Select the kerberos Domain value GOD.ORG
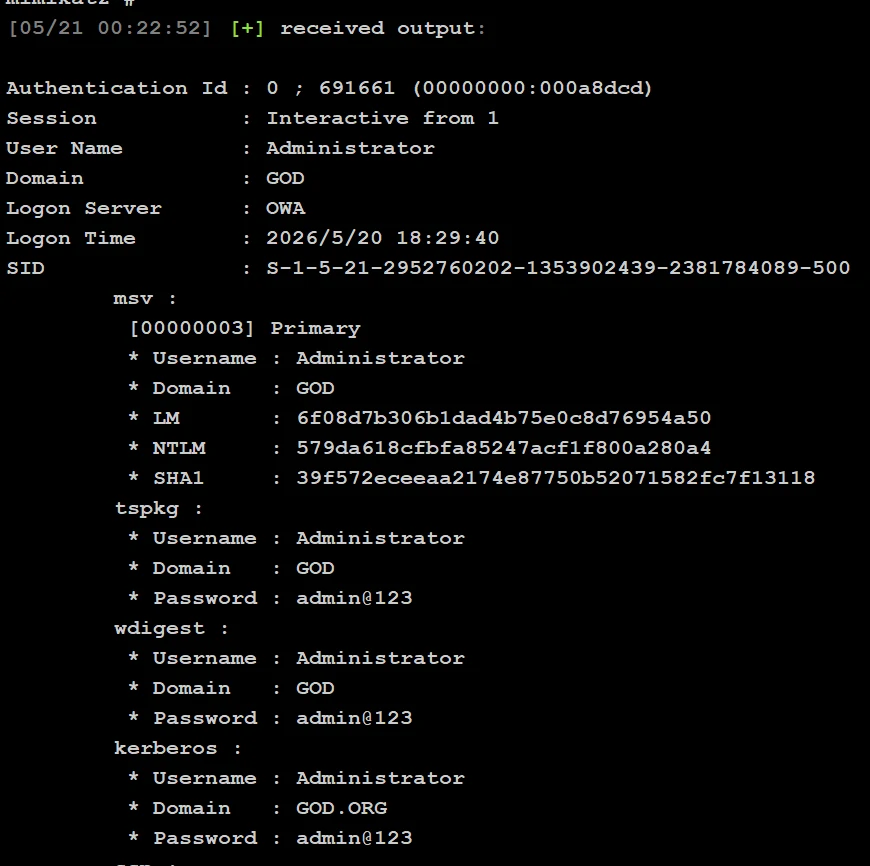 pyautogui.click(x=341, y=808)
